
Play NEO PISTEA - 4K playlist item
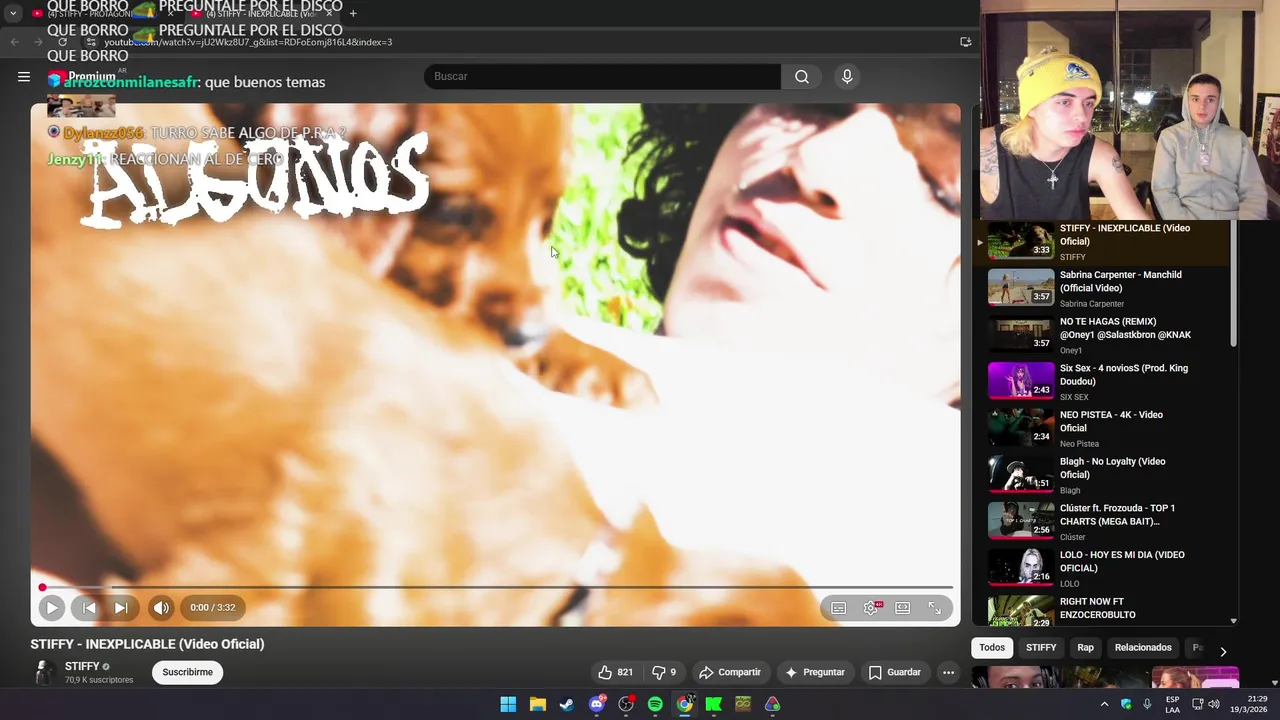1099,428
